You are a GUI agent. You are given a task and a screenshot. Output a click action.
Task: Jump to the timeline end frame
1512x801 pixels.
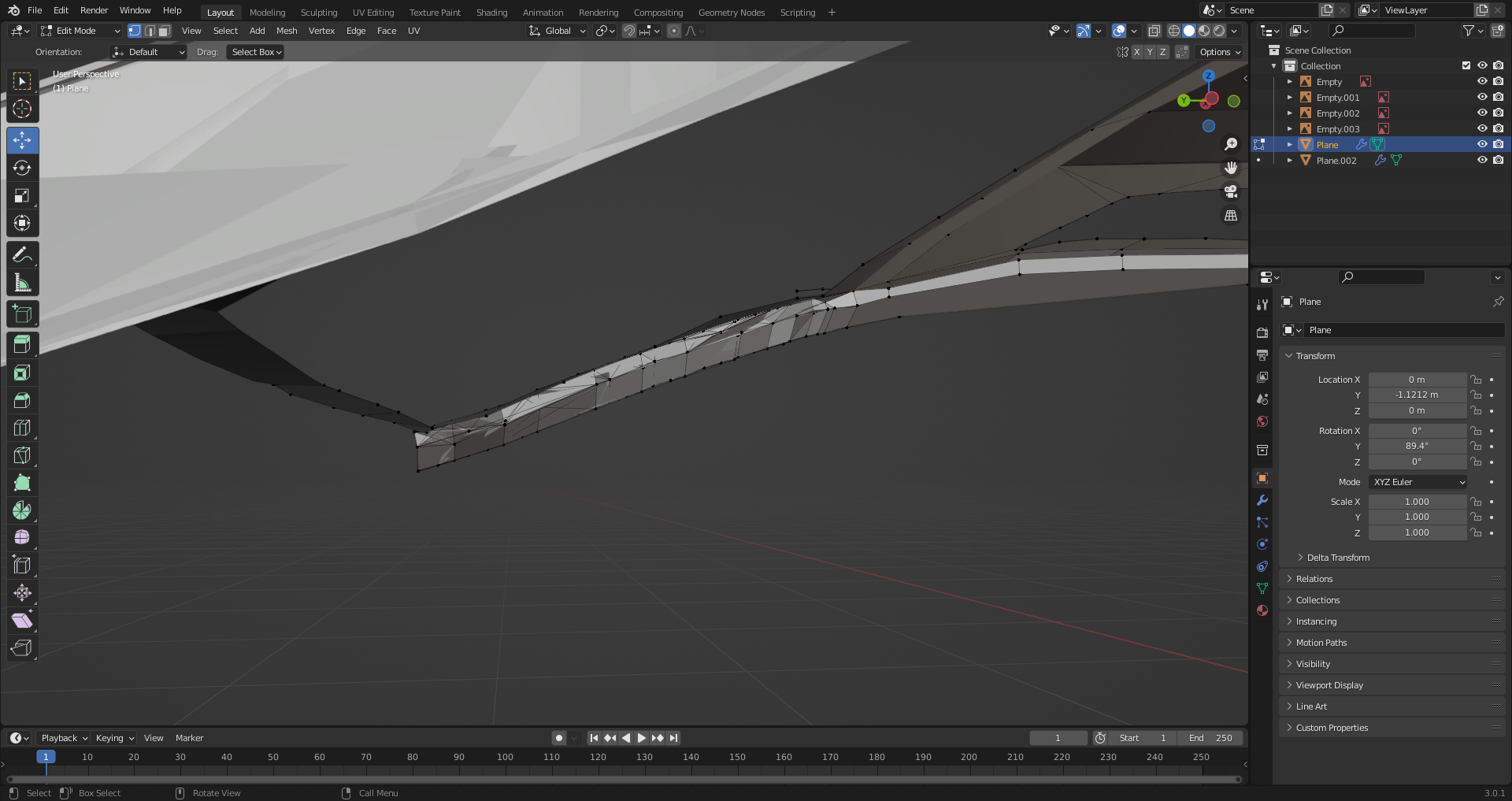pyautogui.click(x=674, y=738)
